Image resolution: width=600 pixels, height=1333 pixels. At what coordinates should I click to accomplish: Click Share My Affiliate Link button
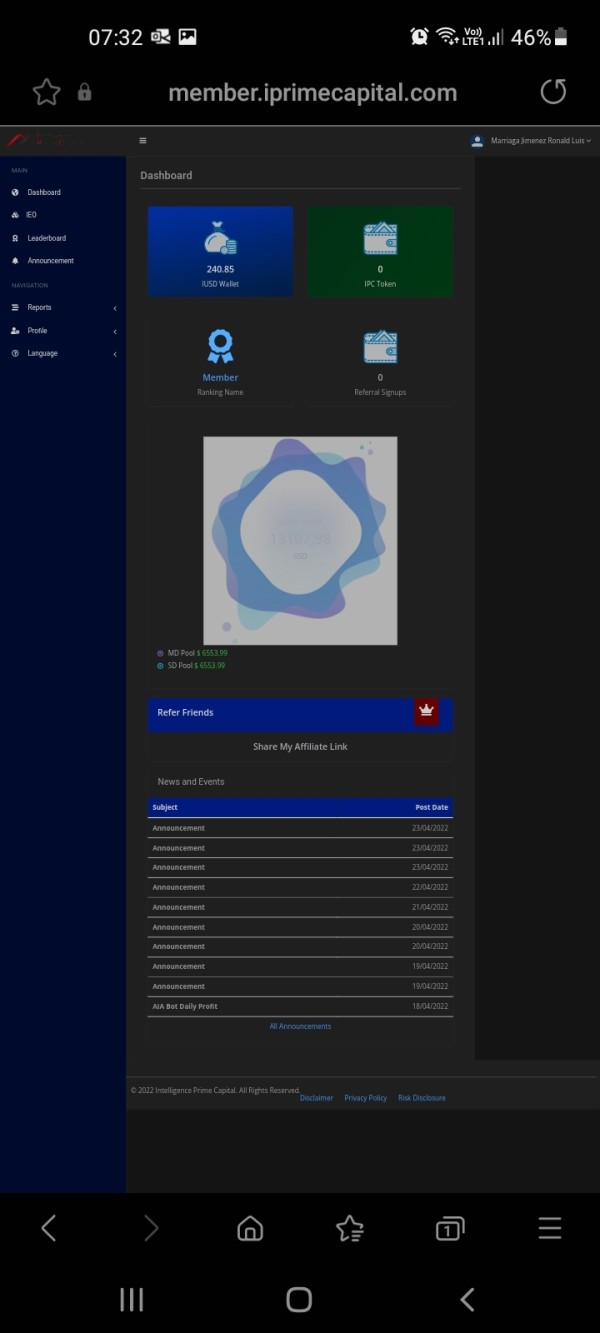click(x=300, y=747)
